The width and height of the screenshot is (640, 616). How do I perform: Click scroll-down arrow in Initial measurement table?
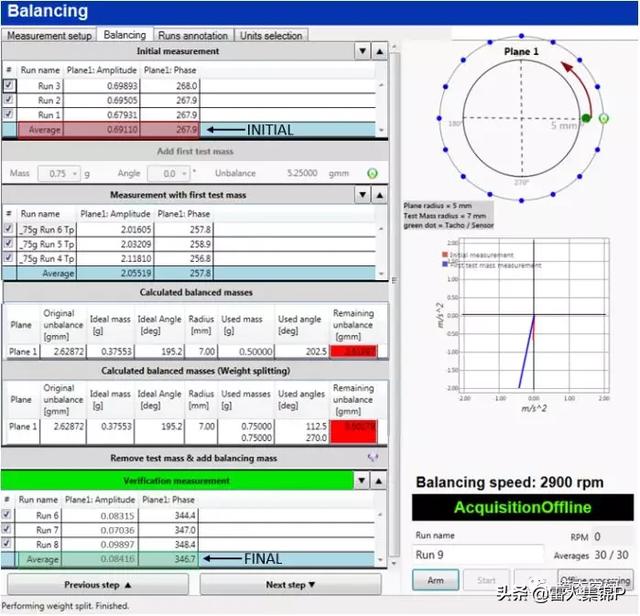tap(381, 130)
